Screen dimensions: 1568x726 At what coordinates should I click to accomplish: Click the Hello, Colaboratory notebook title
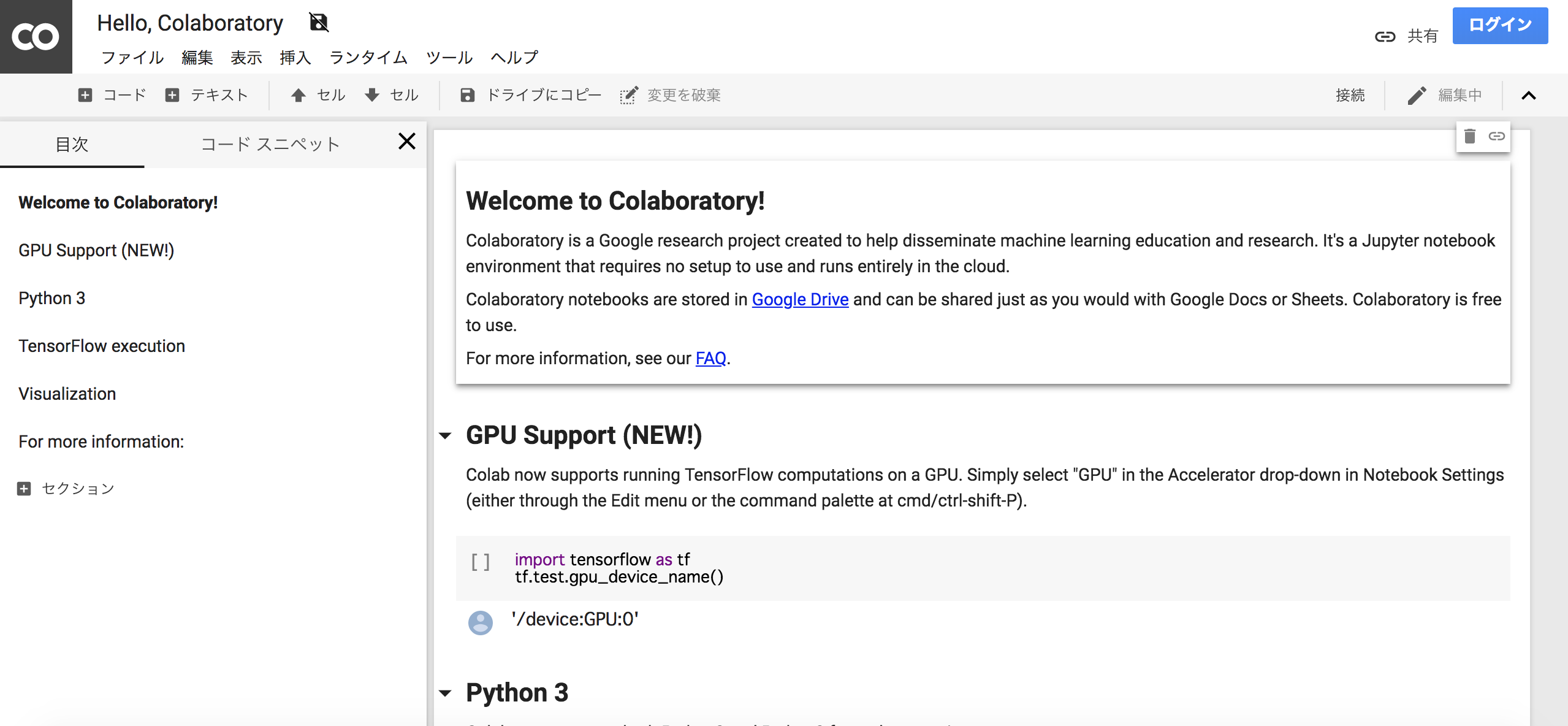click(x=190, y=23)
